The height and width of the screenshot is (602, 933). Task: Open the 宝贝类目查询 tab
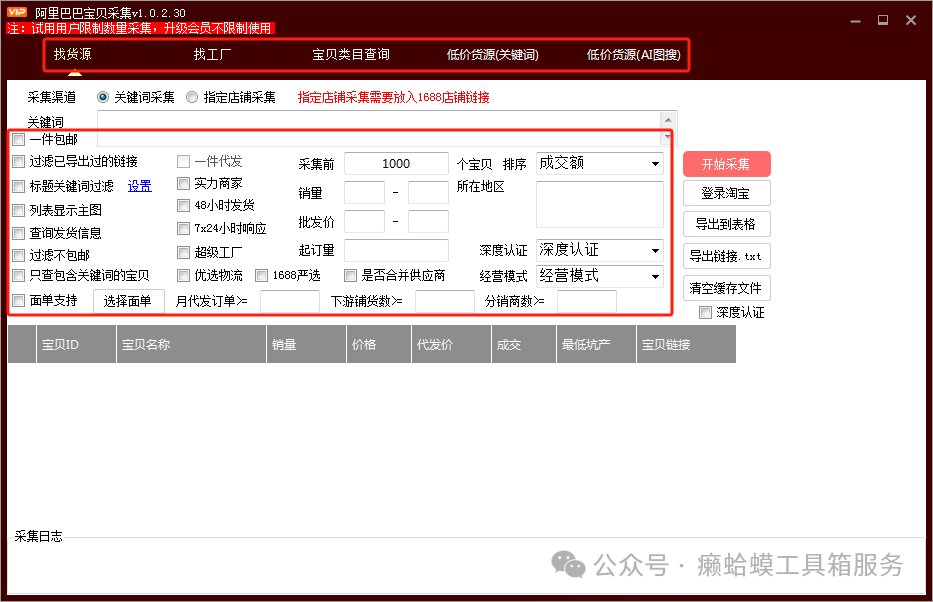(x=351, y=55)
